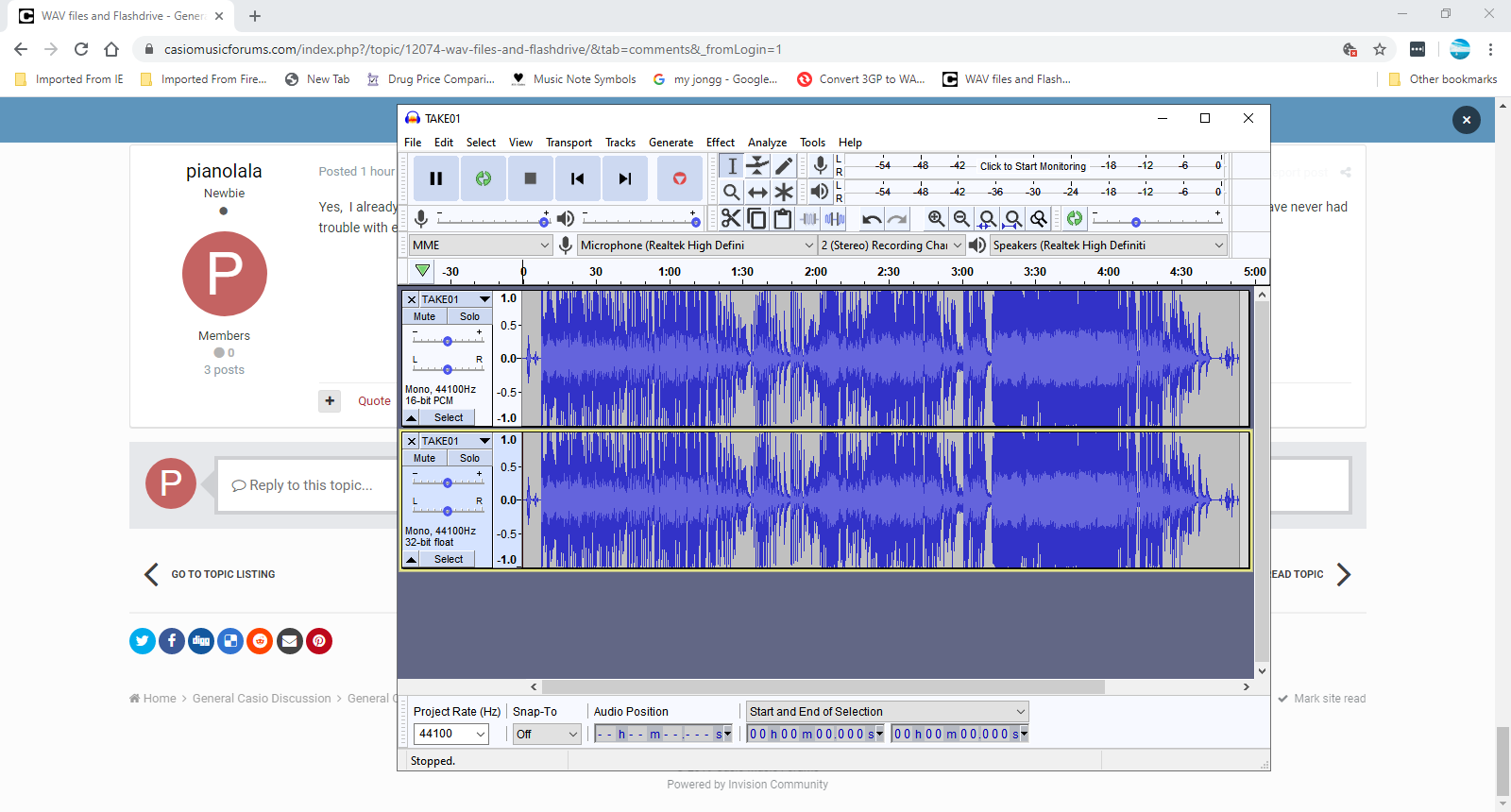Click the green Play button
Screen dimensions: 1511x812
484,178
